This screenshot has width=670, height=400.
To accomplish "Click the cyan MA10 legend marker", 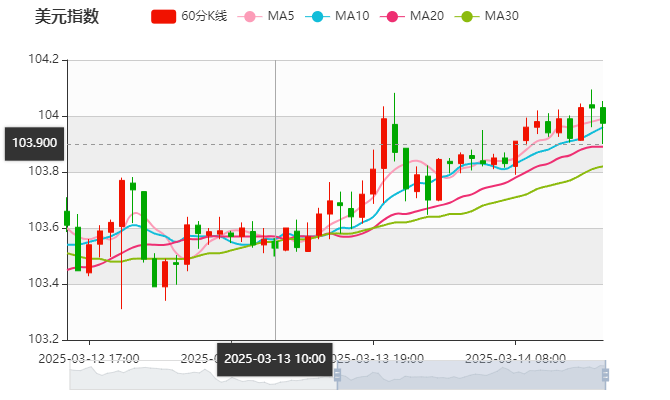I will pos(317,16).
